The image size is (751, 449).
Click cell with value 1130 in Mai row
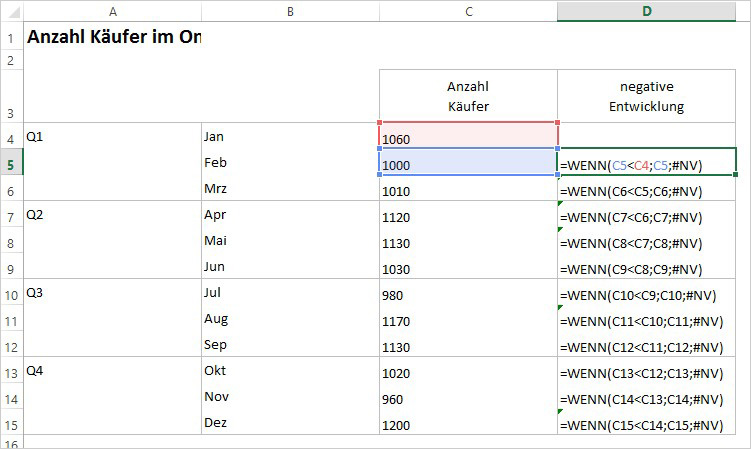[x=468, y=240]
